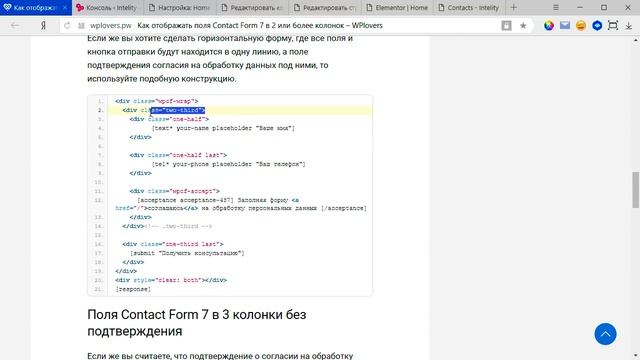Open the Настройка Home tab

(180, 7)
